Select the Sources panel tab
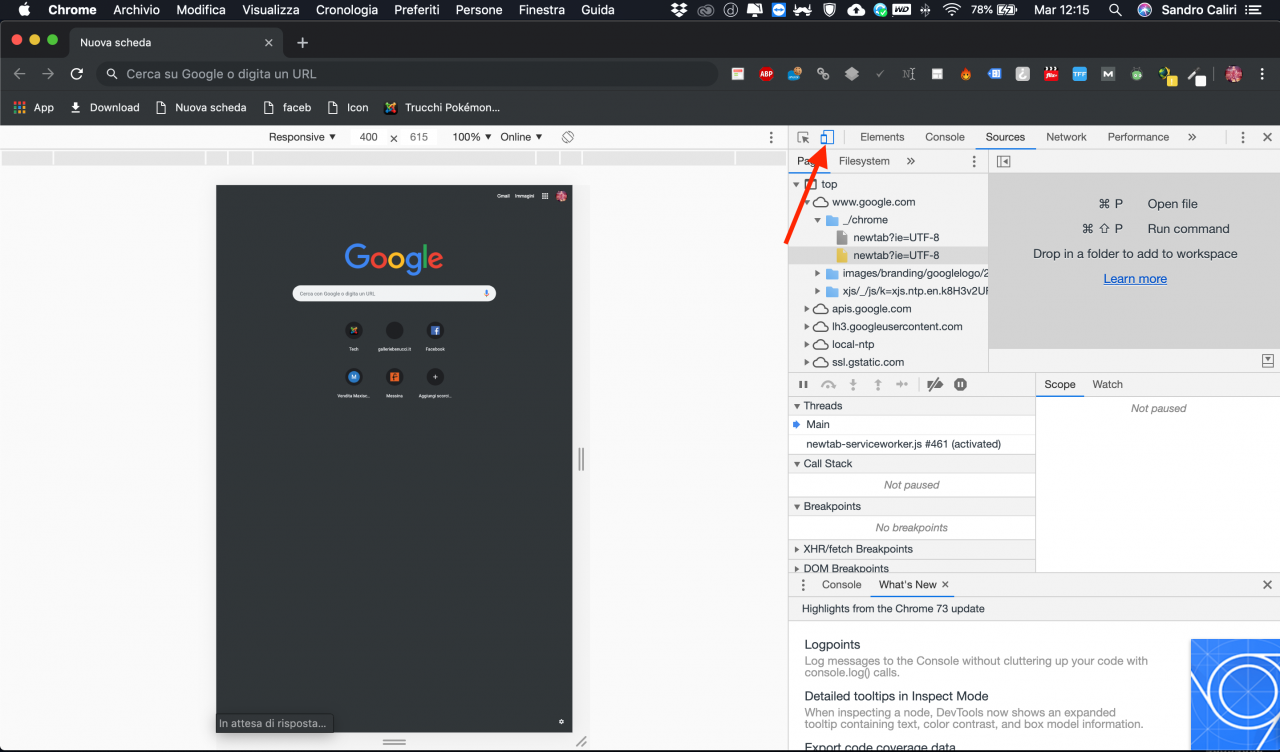The height and width of the screenshot is (752, 1280). click(x=1005, y=137)
